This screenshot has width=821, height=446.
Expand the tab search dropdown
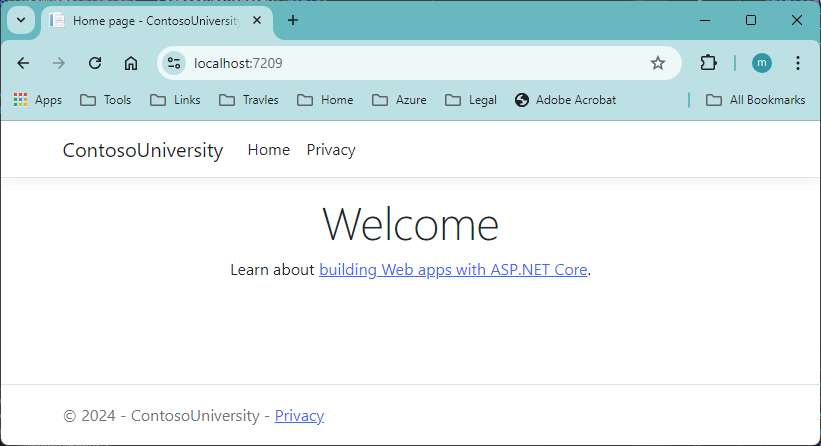click(x=21, y=20)
